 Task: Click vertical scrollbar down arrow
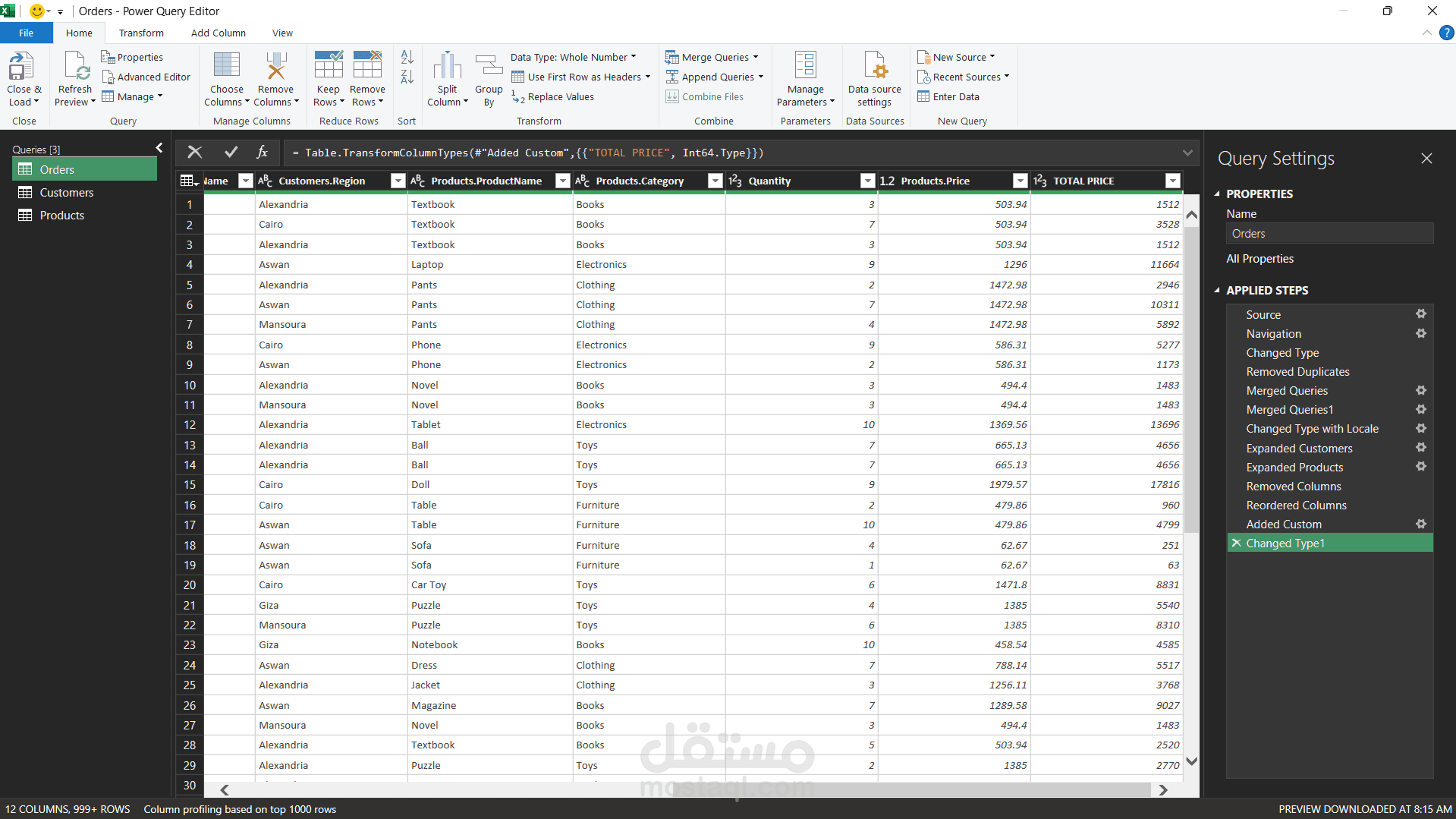[x=1191, y=761]
